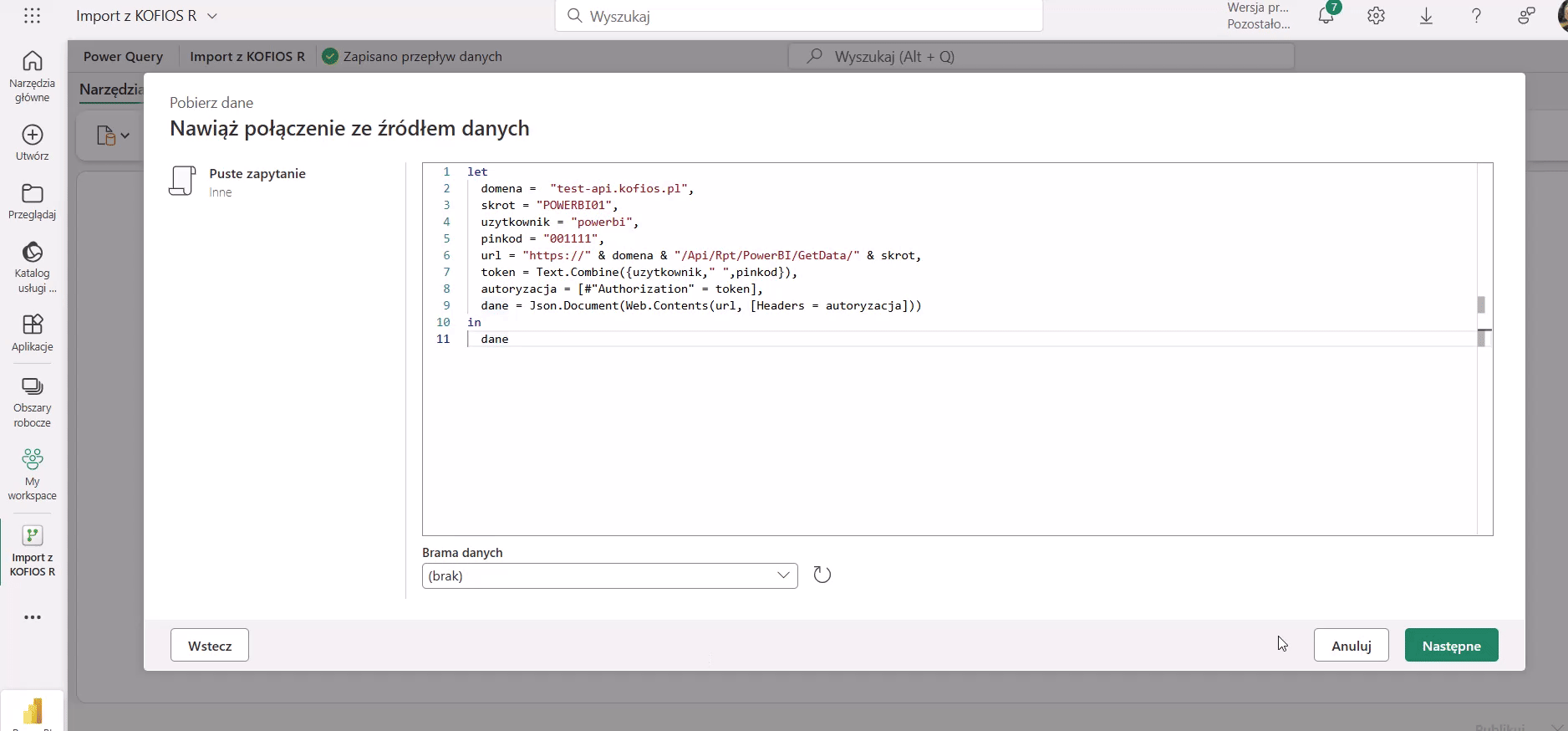Click the Następne button
This screenshot has height=731, width=1568.
click(x=1452, y=645)
